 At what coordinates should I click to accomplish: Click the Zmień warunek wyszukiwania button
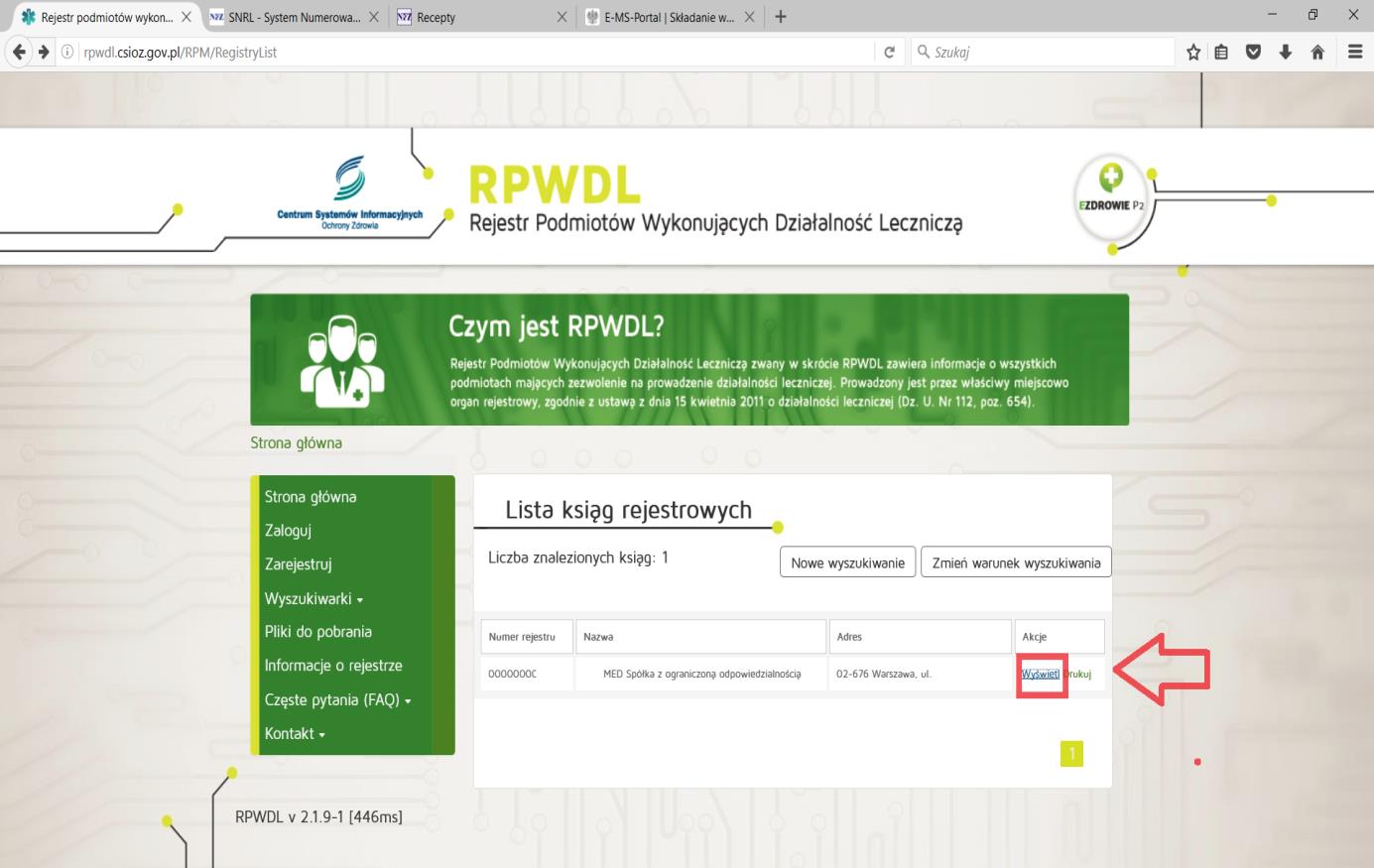[1016, 562]
